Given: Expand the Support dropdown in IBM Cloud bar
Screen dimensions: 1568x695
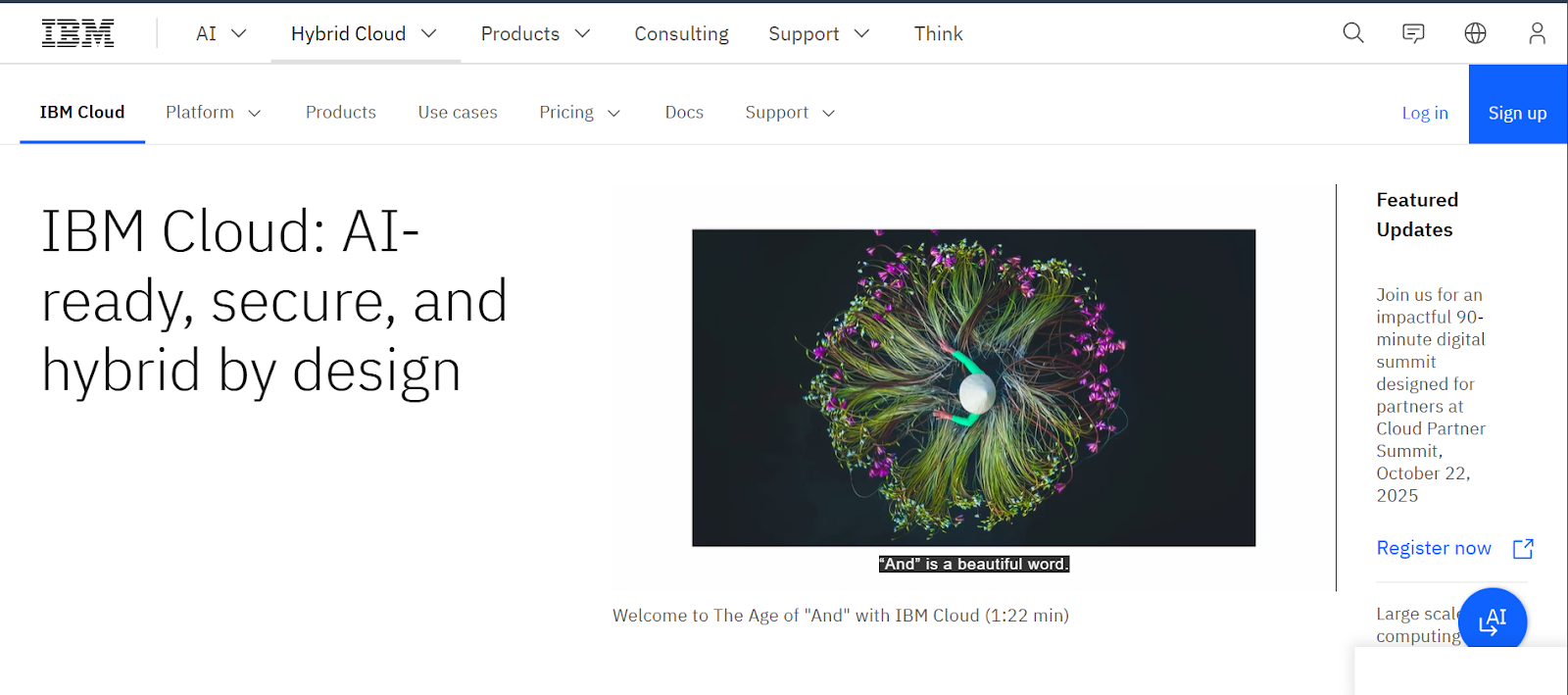Looking at the screenshot, I should tap(790, 113).
